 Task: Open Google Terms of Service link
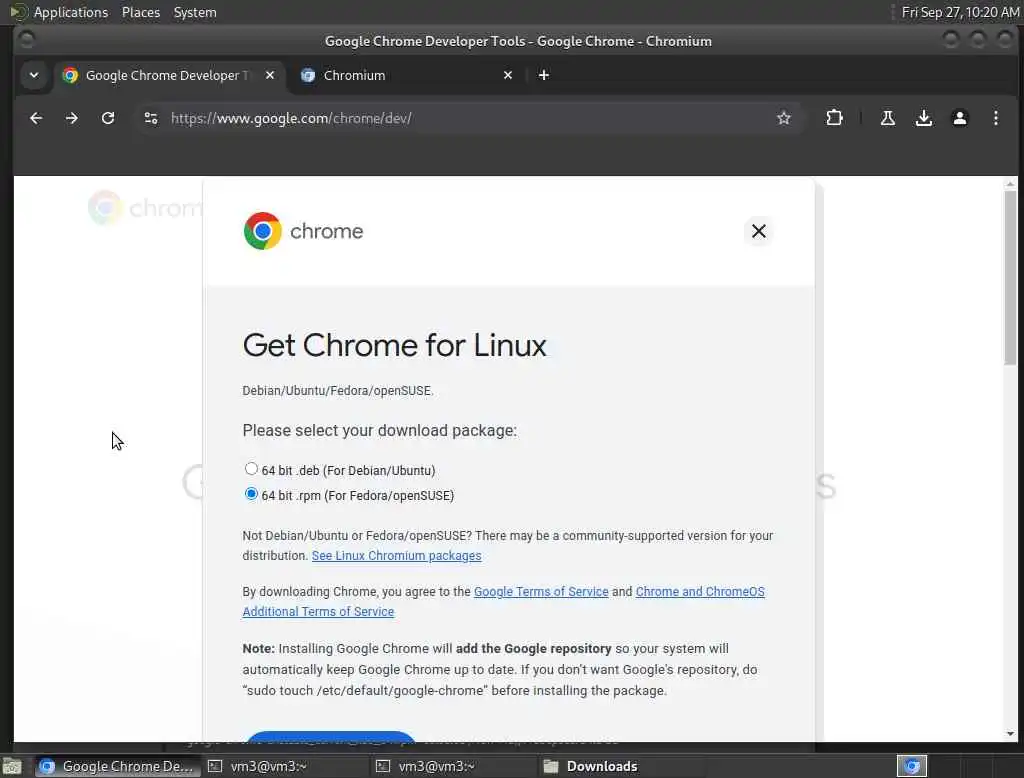[x=541, y=592]
